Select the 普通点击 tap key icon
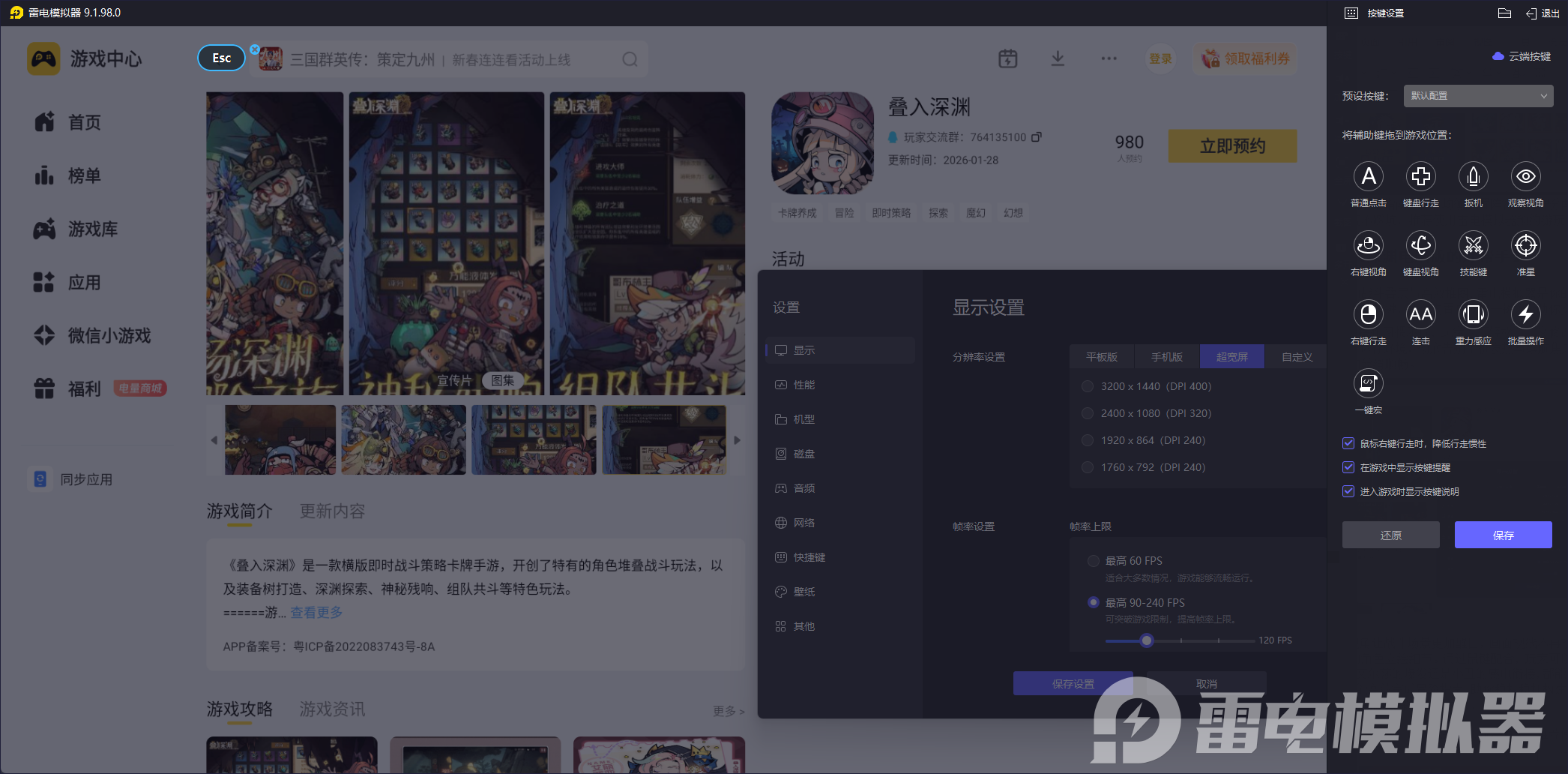The height and width of the screenshot is (774, 1568). (1368, 176)
